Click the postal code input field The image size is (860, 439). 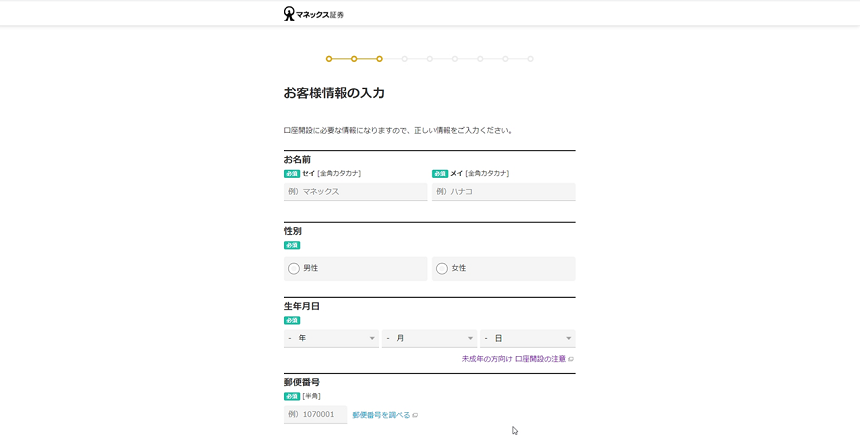tap(315, 414)
